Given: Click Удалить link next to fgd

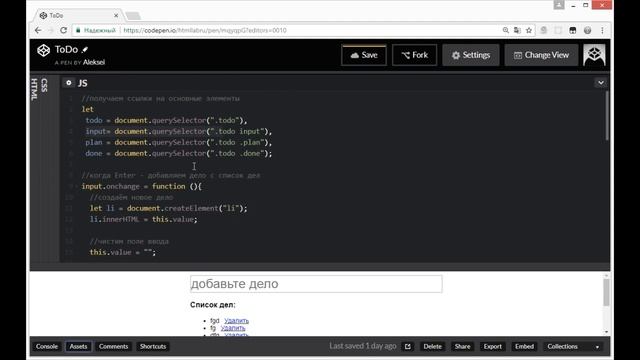Looking at the screenshot, I should pyautogui.click(x=236, y=321).
